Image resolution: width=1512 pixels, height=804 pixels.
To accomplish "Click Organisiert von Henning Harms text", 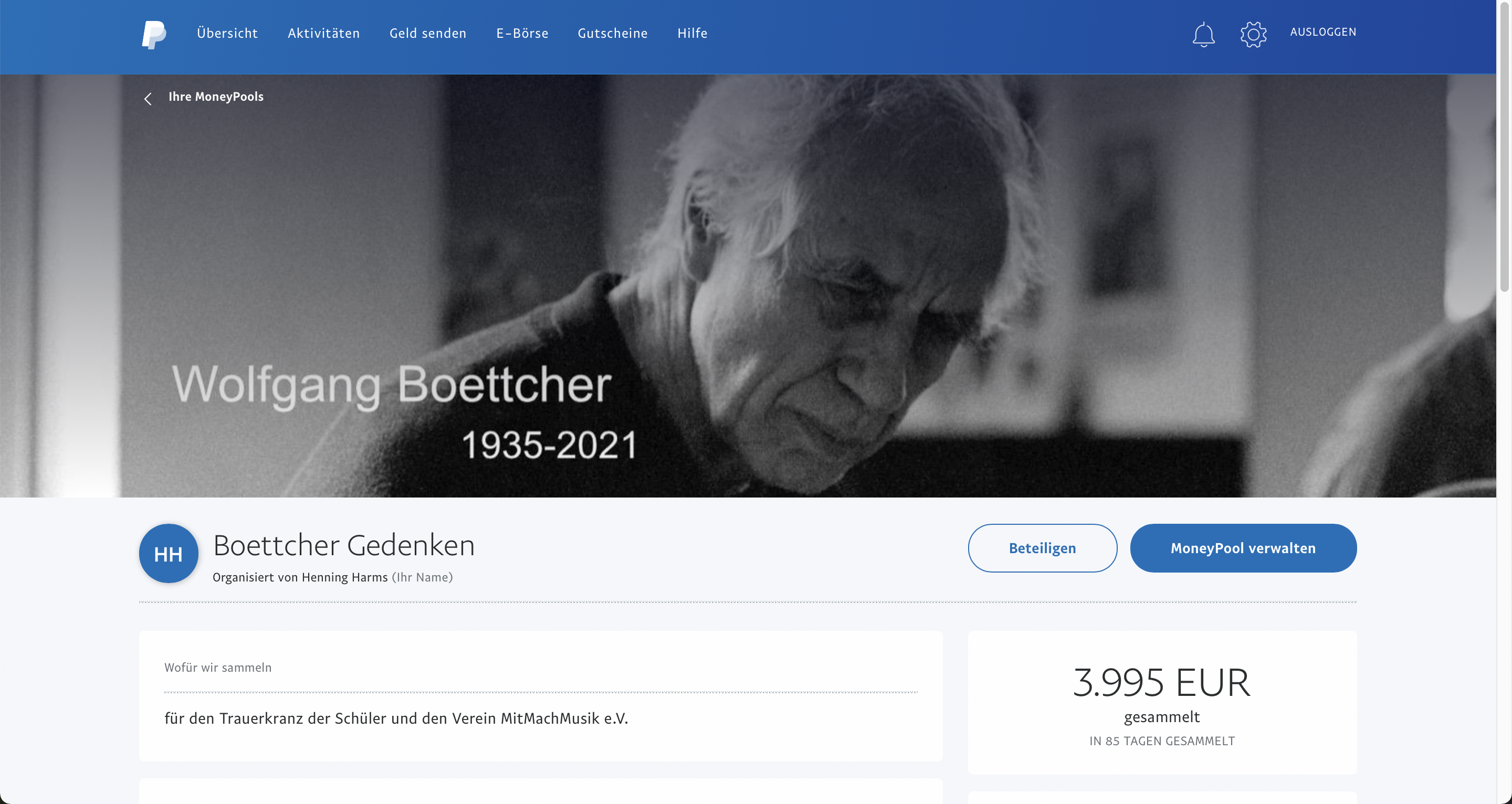I will 300,577.
